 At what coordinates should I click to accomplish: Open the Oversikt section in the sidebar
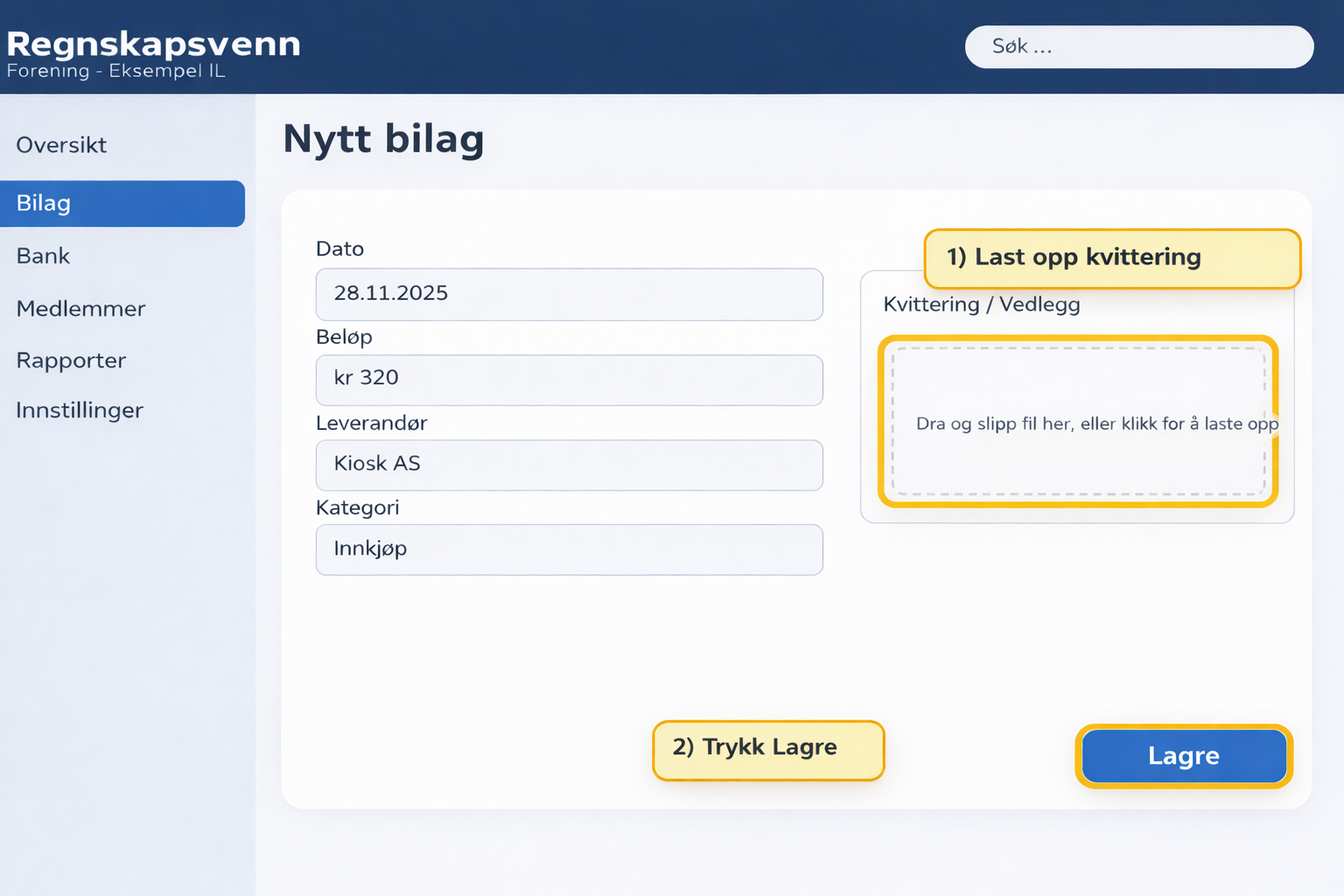(x=61, y=145)
